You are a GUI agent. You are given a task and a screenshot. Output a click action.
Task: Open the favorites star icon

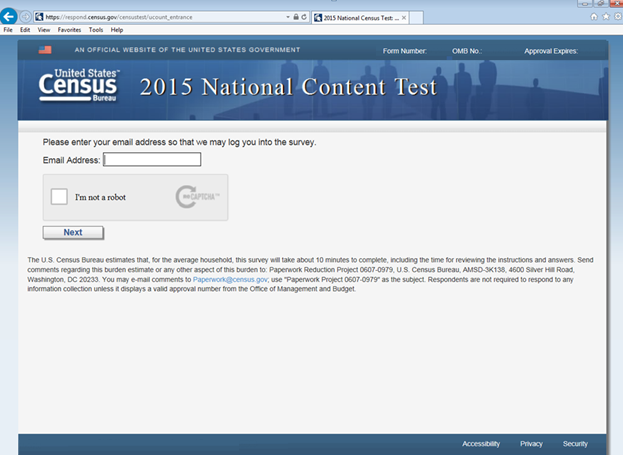pyautogui.click(x=606, y=17)
